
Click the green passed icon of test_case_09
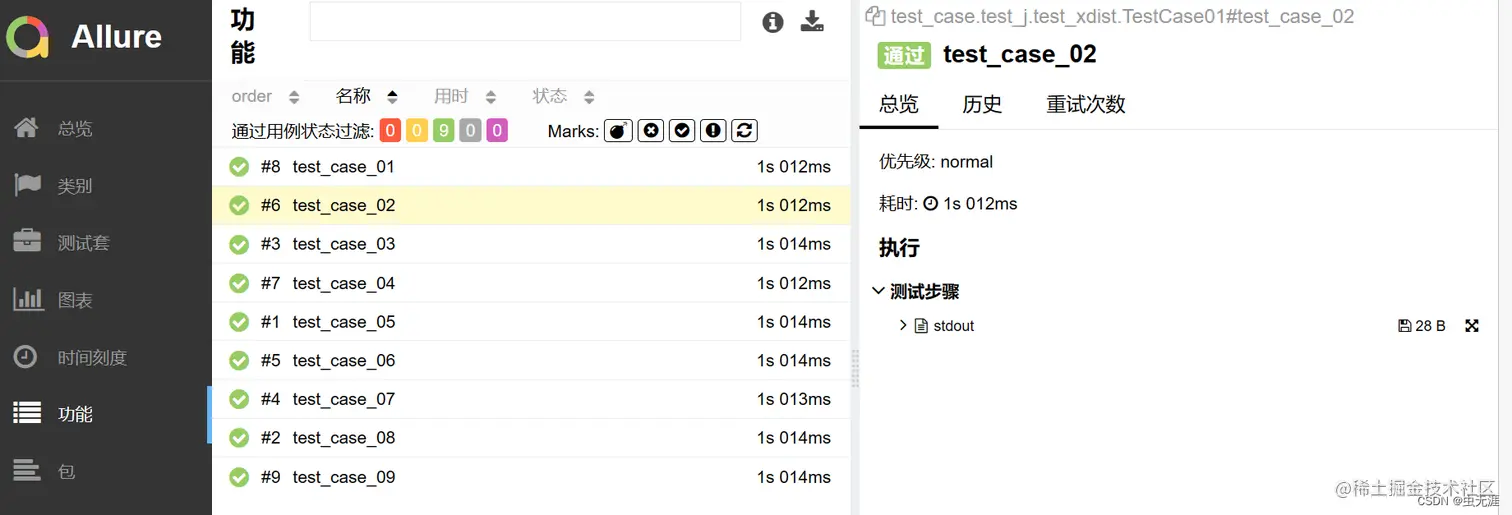pyautogui.click(x=239, y=477)
